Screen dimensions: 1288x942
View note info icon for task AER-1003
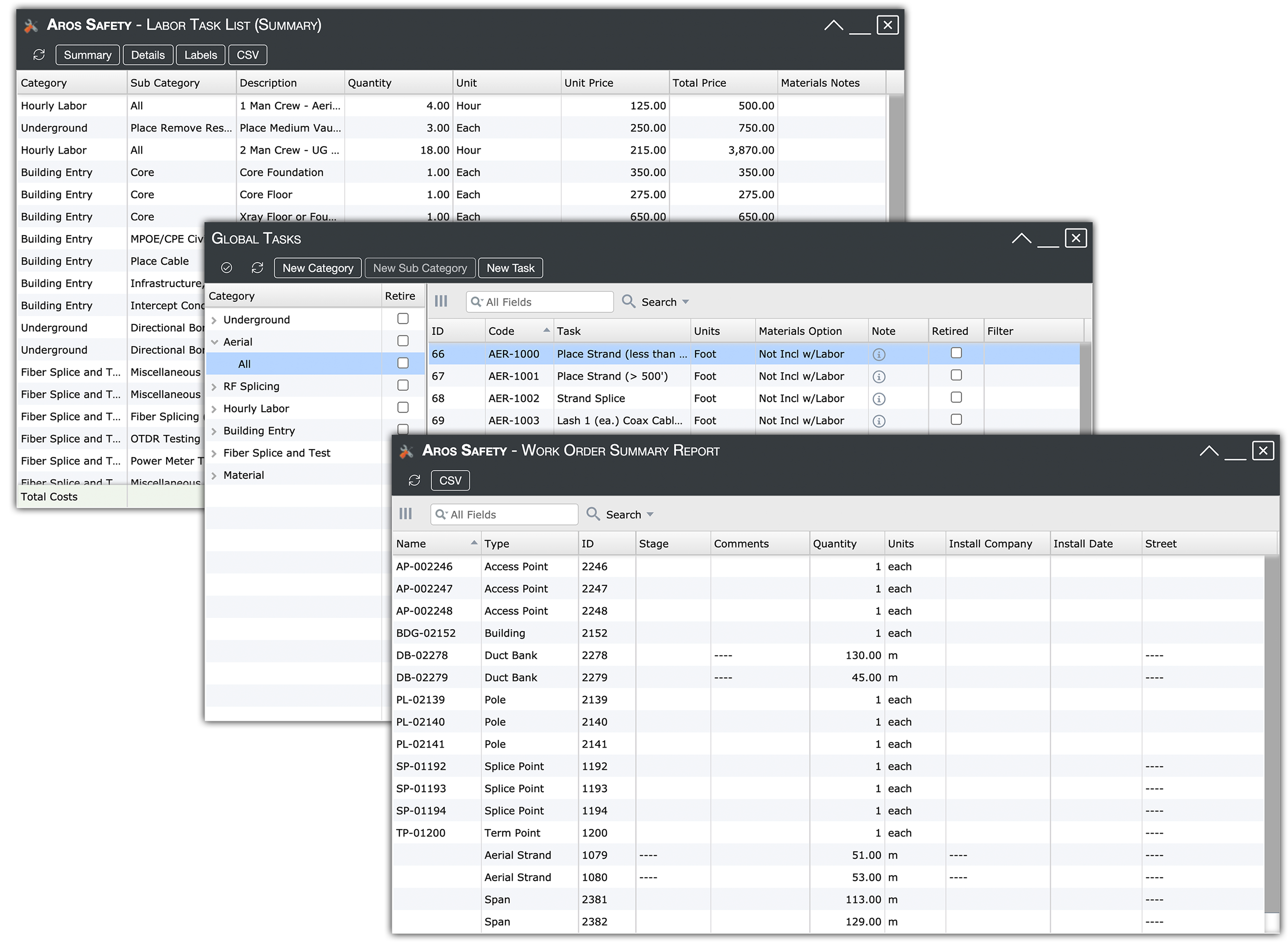[879, 421]
